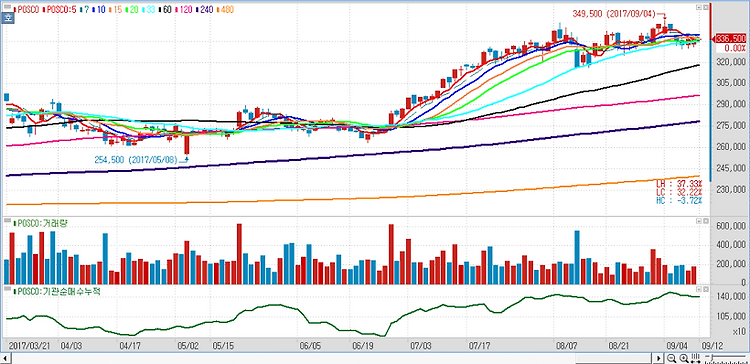This screenshot has height=364, width=750.
Task: Zoom in the chart with plus magnifier
Action: (684, 358)
